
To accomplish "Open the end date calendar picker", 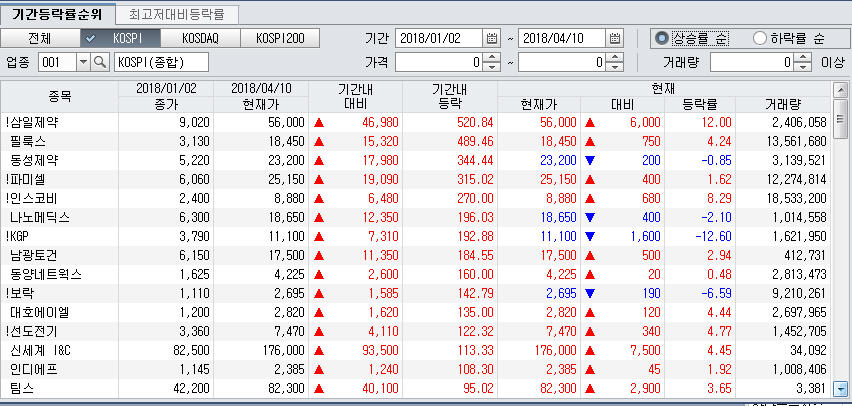I will pos(615,39).
